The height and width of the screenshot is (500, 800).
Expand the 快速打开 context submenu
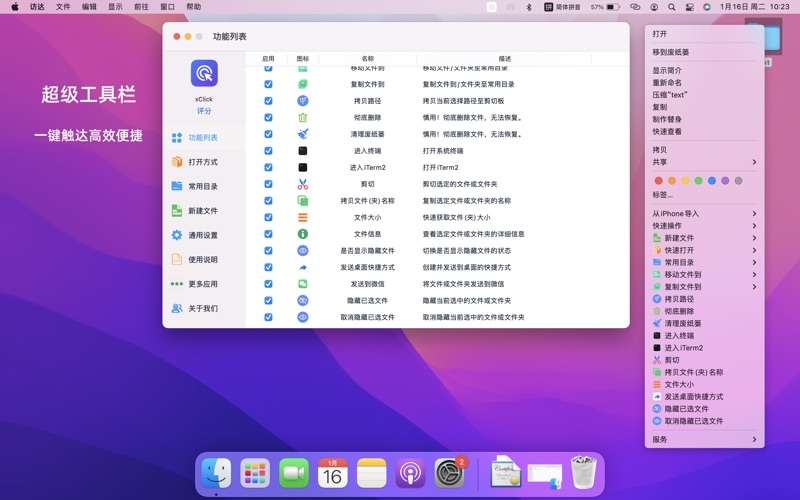704,250
